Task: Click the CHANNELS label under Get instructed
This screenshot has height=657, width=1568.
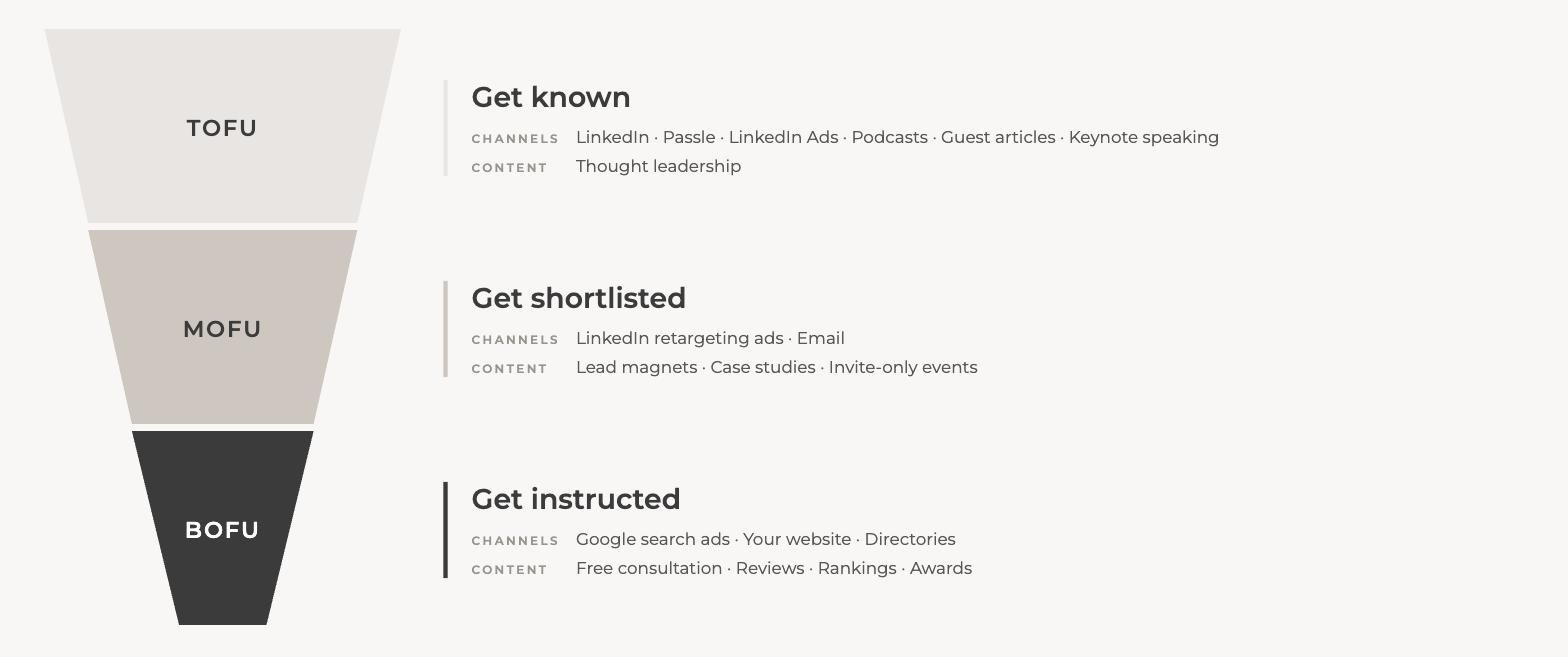Action: 515,541
